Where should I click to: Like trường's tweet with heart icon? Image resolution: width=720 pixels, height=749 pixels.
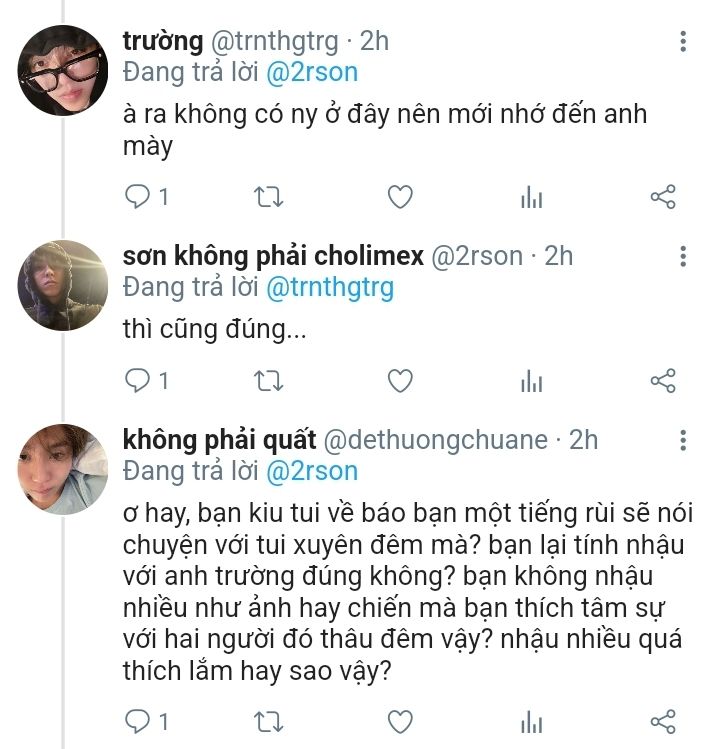coord(400,197)
